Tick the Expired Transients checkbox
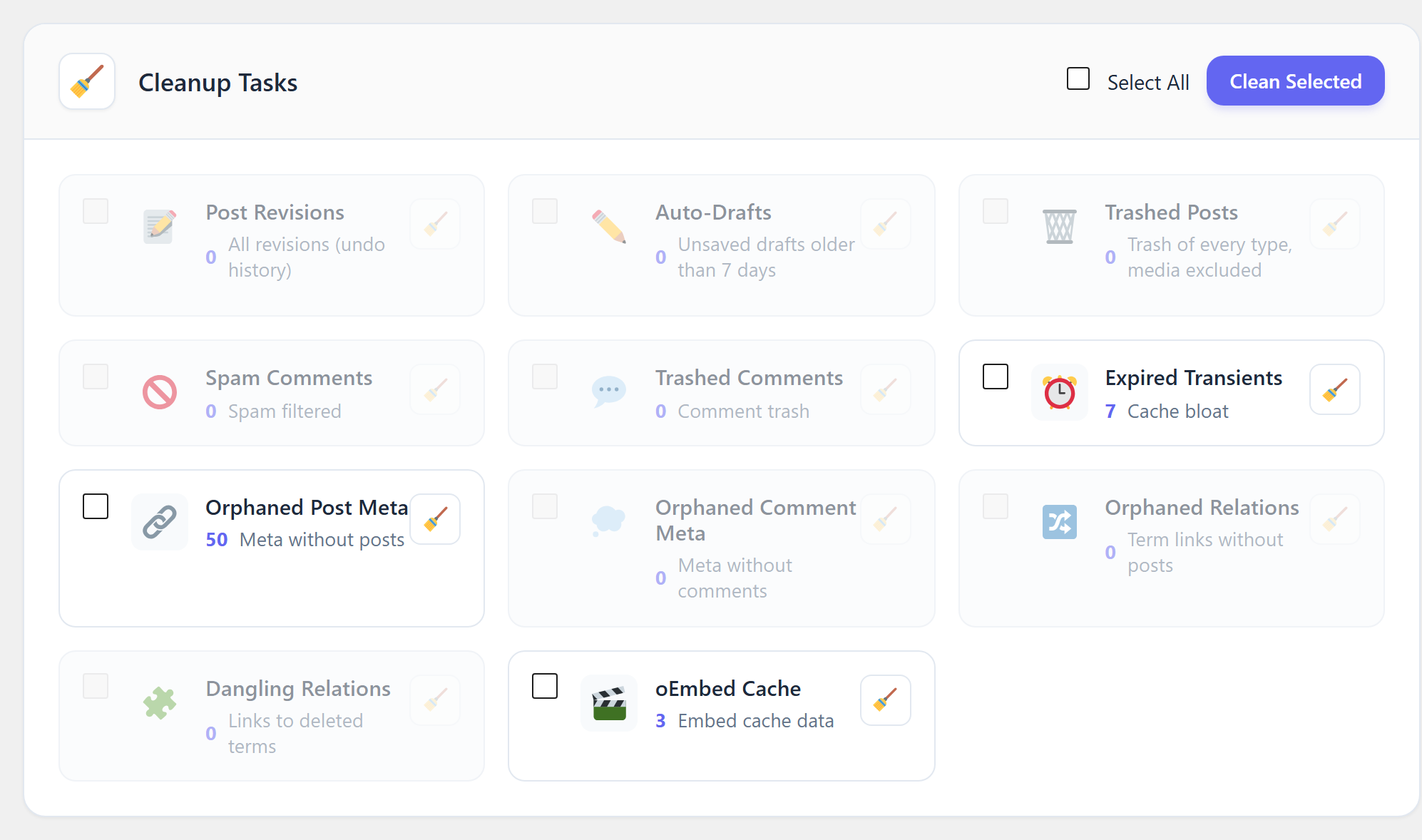 tap(995, 377)
